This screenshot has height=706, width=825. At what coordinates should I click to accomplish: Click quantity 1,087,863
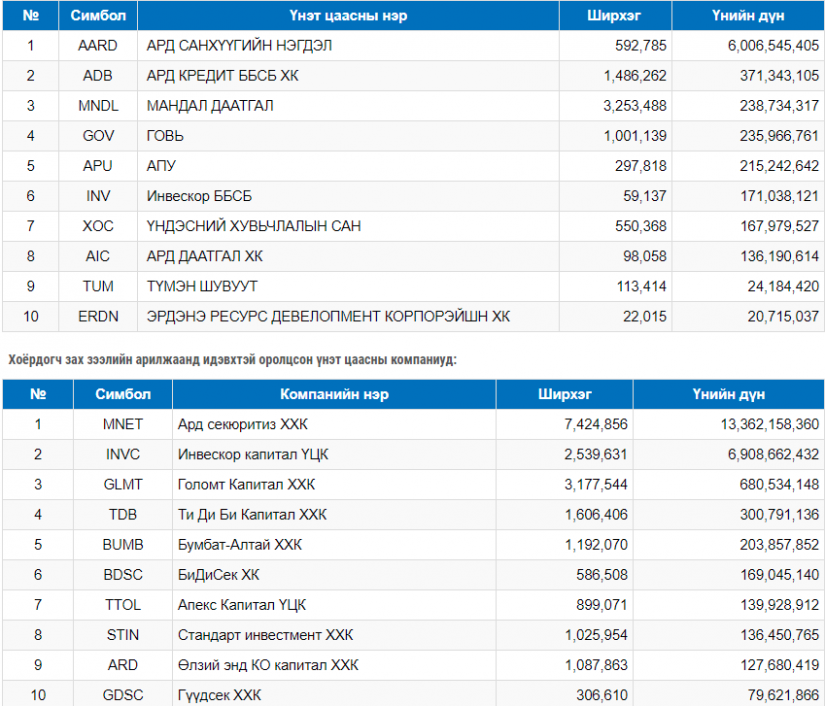[596, 664]
